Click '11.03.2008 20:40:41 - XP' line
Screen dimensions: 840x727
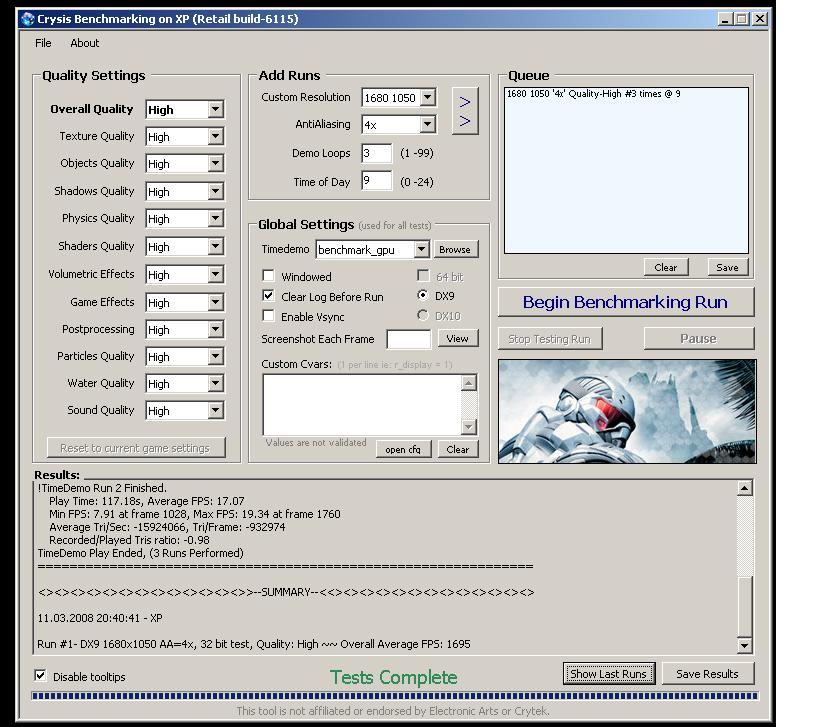click(x=100, y=618)
